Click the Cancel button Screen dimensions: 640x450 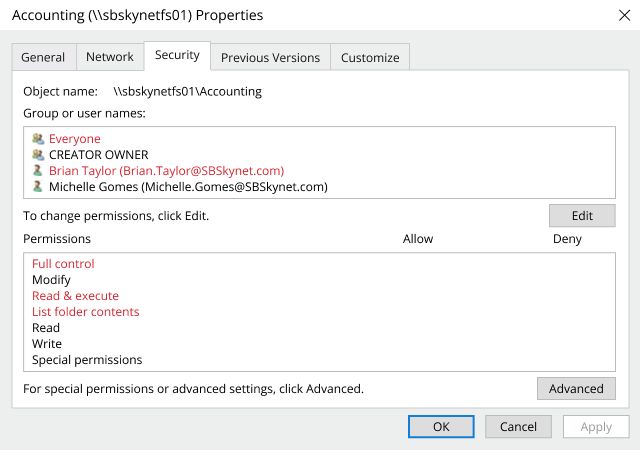coord(518,427)
